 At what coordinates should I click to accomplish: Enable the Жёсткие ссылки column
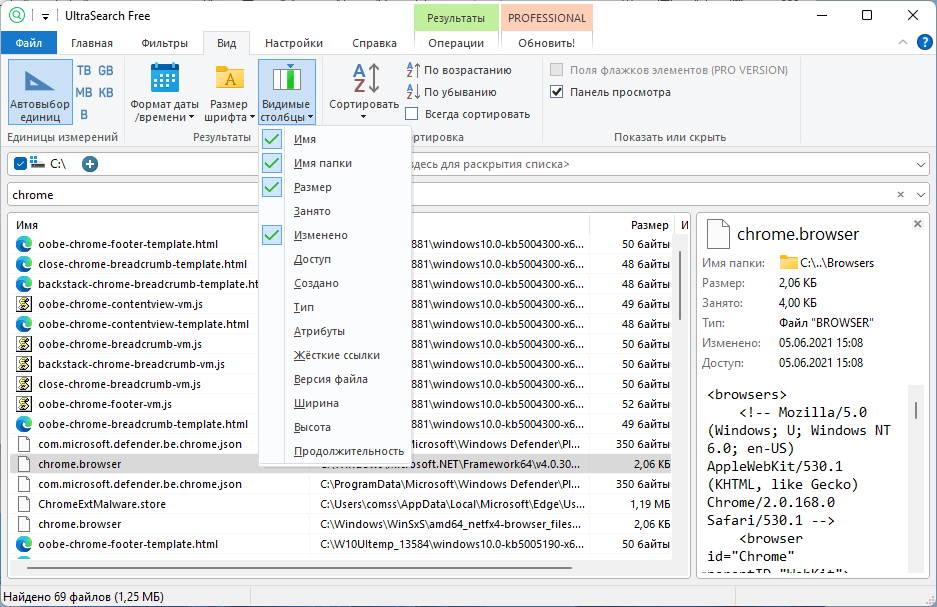pyautogui.click(x=335, y=355)
